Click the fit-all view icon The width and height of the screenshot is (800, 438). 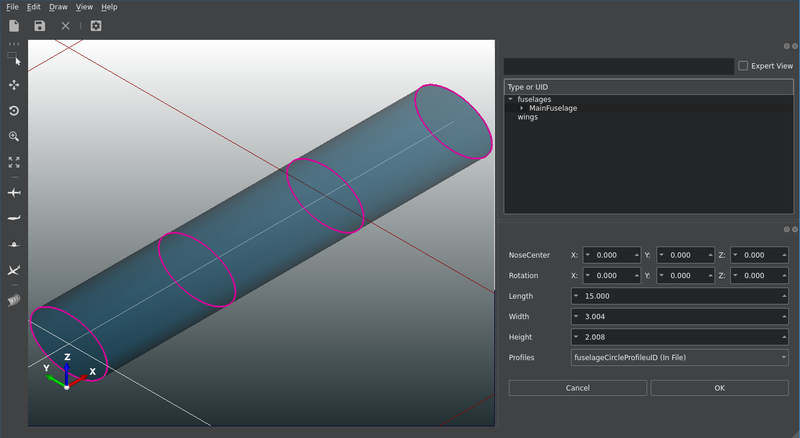pos(14,161)
